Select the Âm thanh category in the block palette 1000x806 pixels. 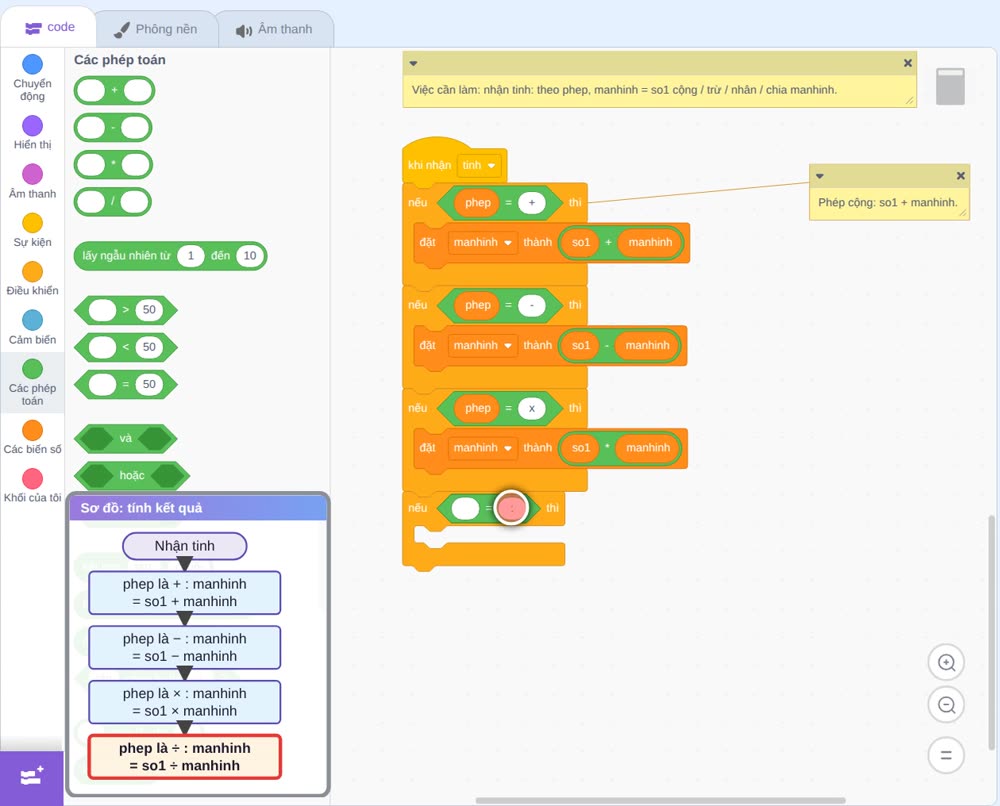(x=32, y=182)
